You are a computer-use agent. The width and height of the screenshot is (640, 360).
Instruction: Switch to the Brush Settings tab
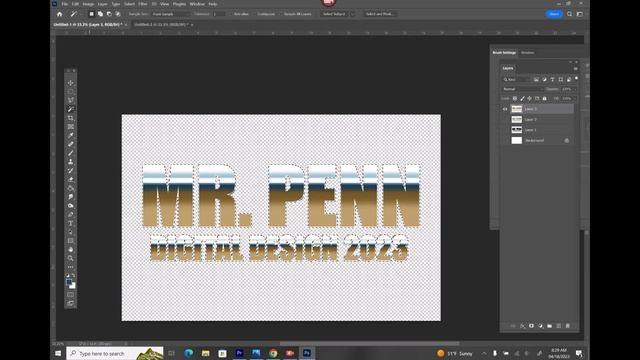click(x=504, y=53)
